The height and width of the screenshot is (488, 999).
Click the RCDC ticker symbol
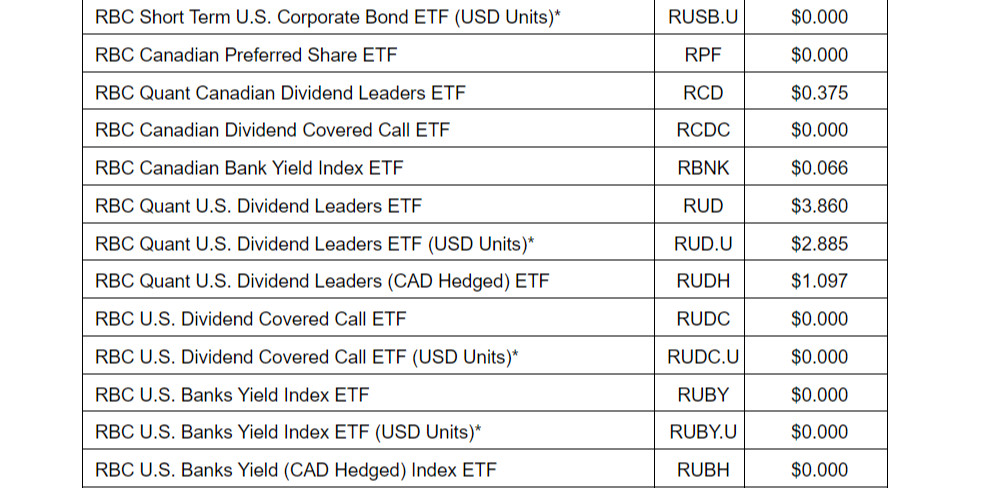click(x=703, y=130)
